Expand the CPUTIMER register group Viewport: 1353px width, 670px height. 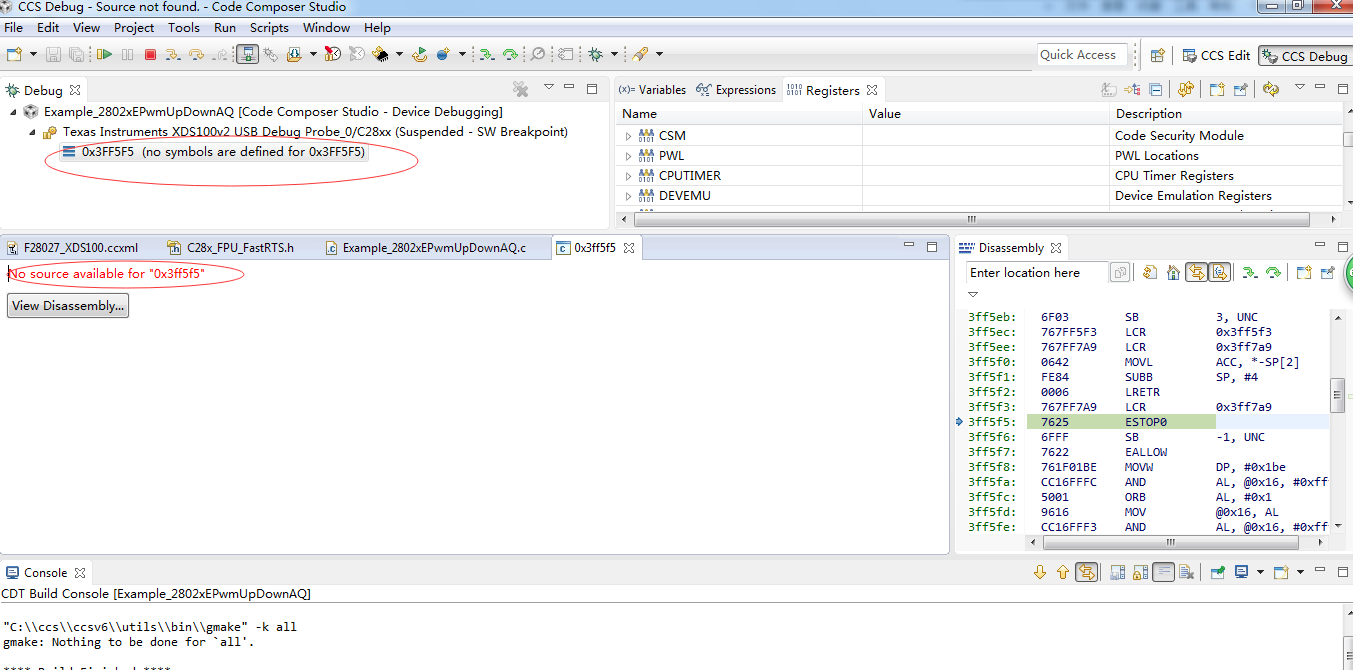(628, 176)
